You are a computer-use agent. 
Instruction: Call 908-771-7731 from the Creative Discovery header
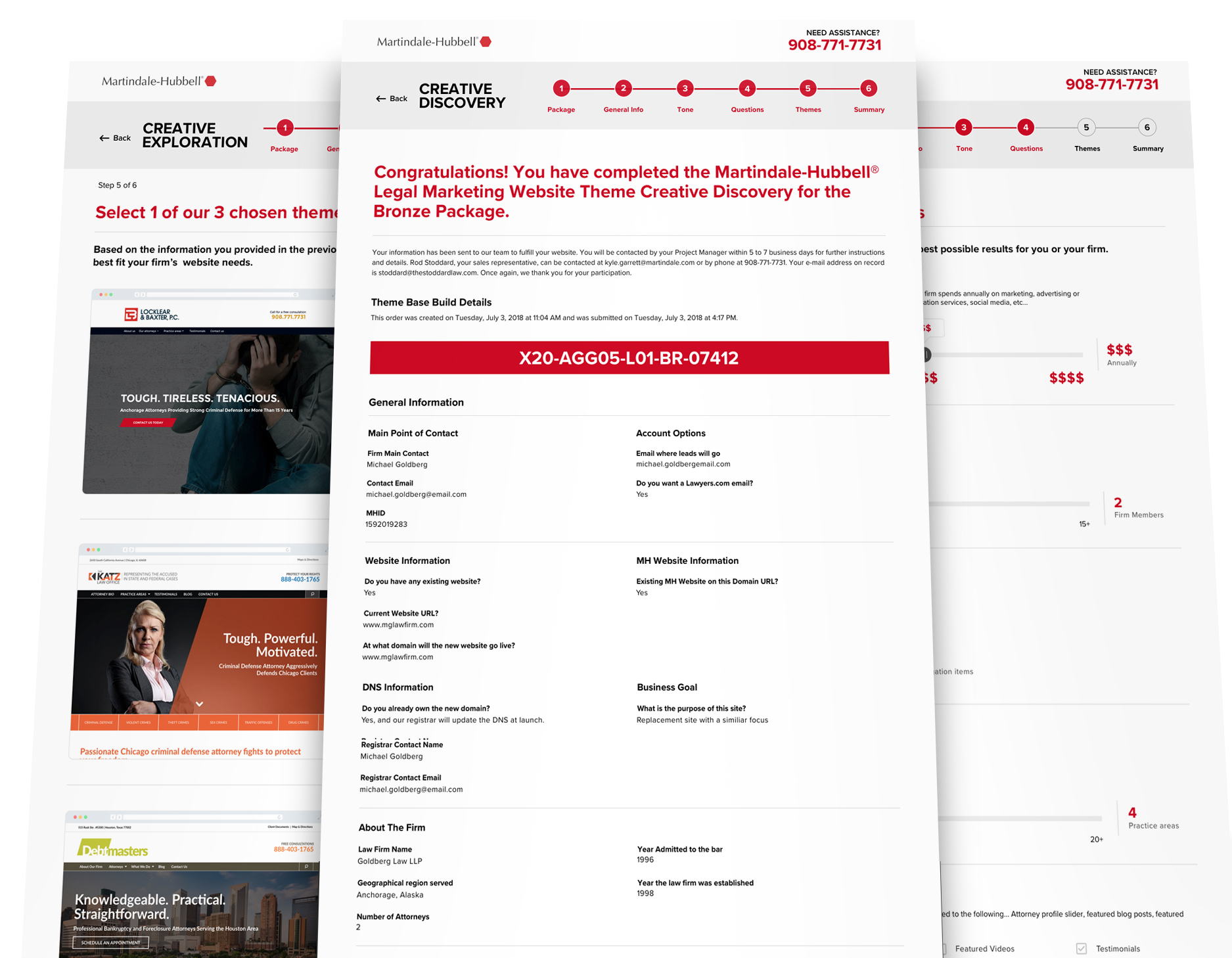(x=834, y=45)
